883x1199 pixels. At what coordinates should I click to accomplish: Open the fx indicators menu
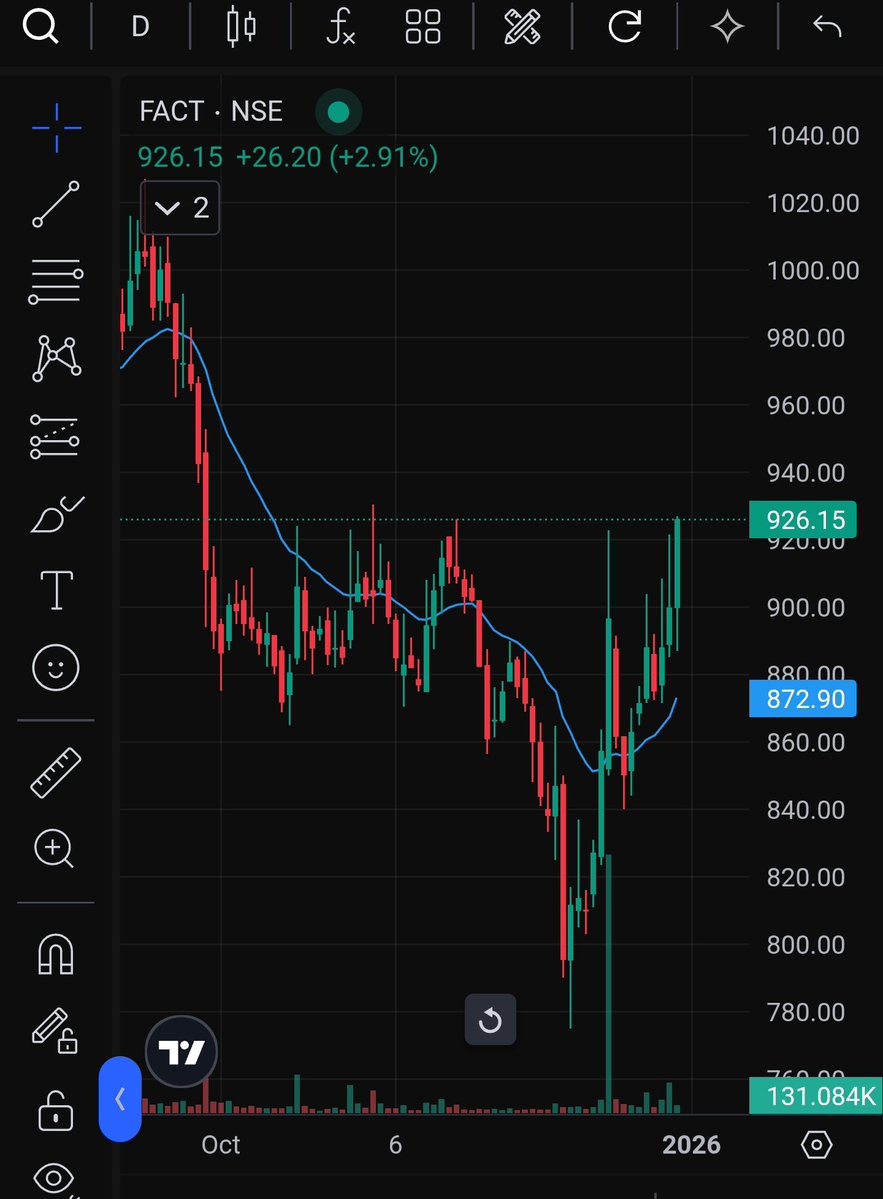click(x=340, y=27)
